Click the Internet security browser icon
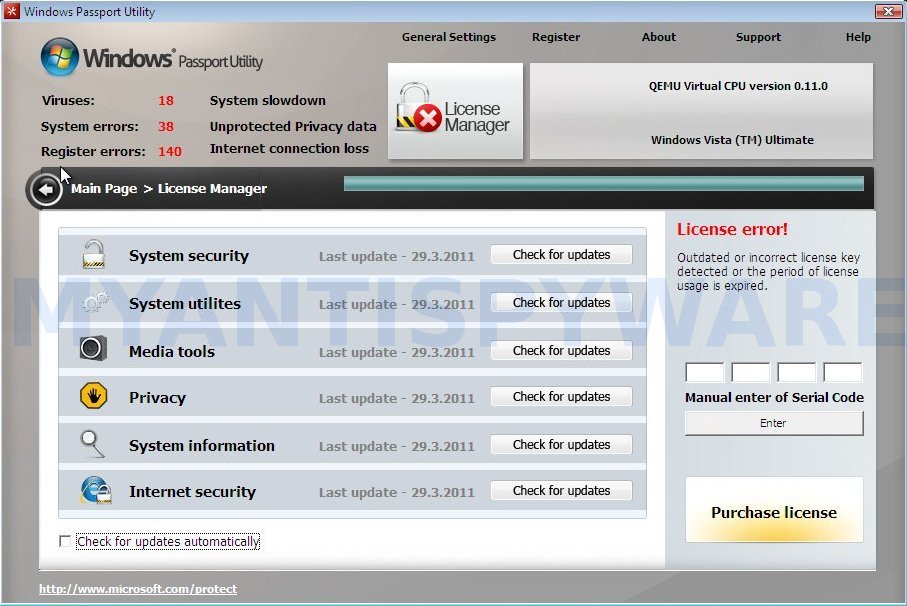The height and width of the screenshot is (606, 907). (x=96, y=490)
